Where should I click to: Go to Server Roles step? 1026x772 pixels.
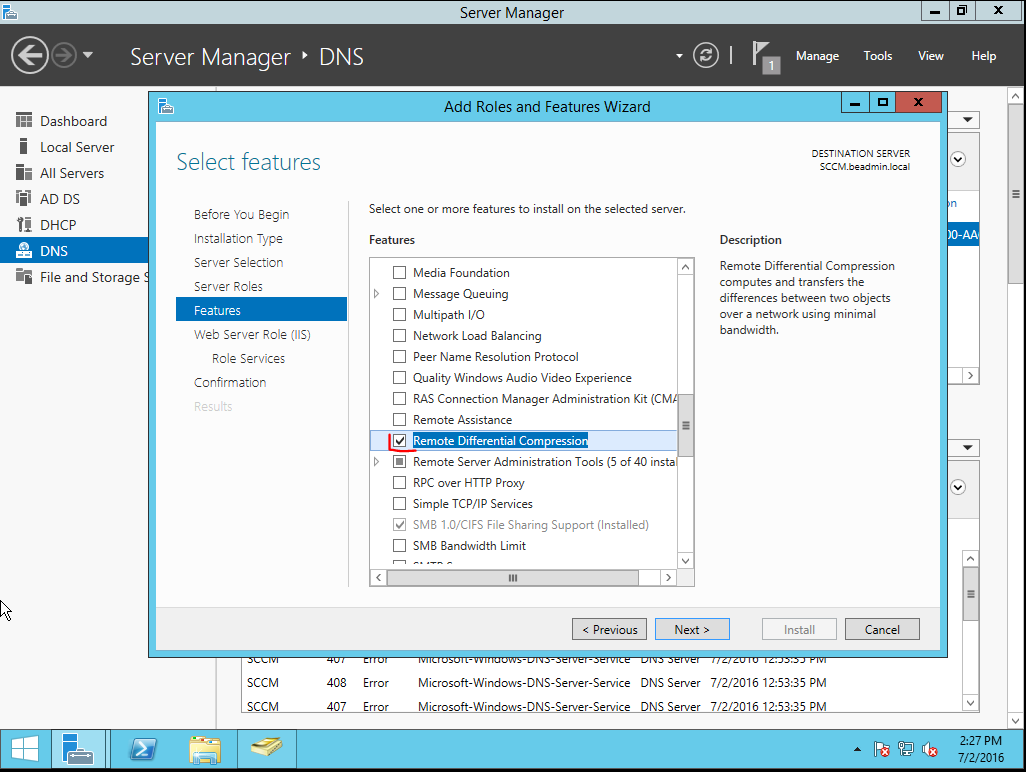(x=228, y=286)
